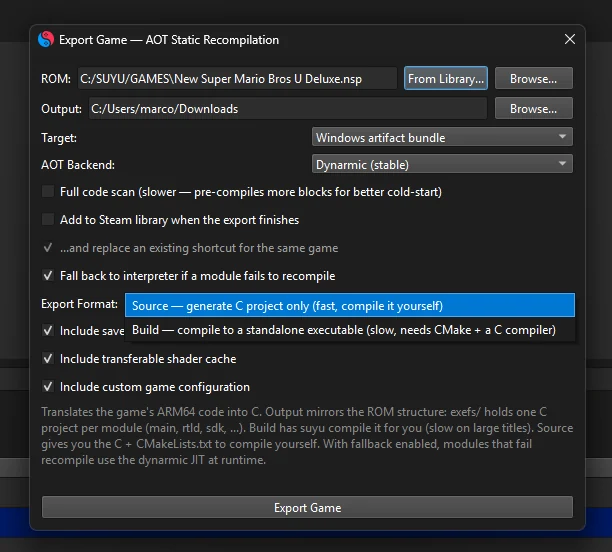612x552 pixels.
Task: Click the Output folder input field
Action: (x=288, y=109)
